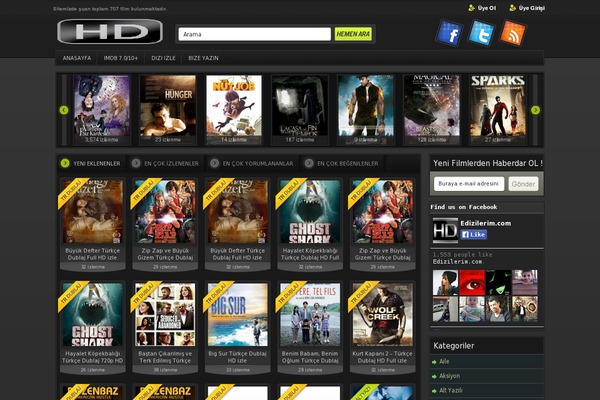Slide carousel left with green arrow
600x400 pixels.
point(64,110)
